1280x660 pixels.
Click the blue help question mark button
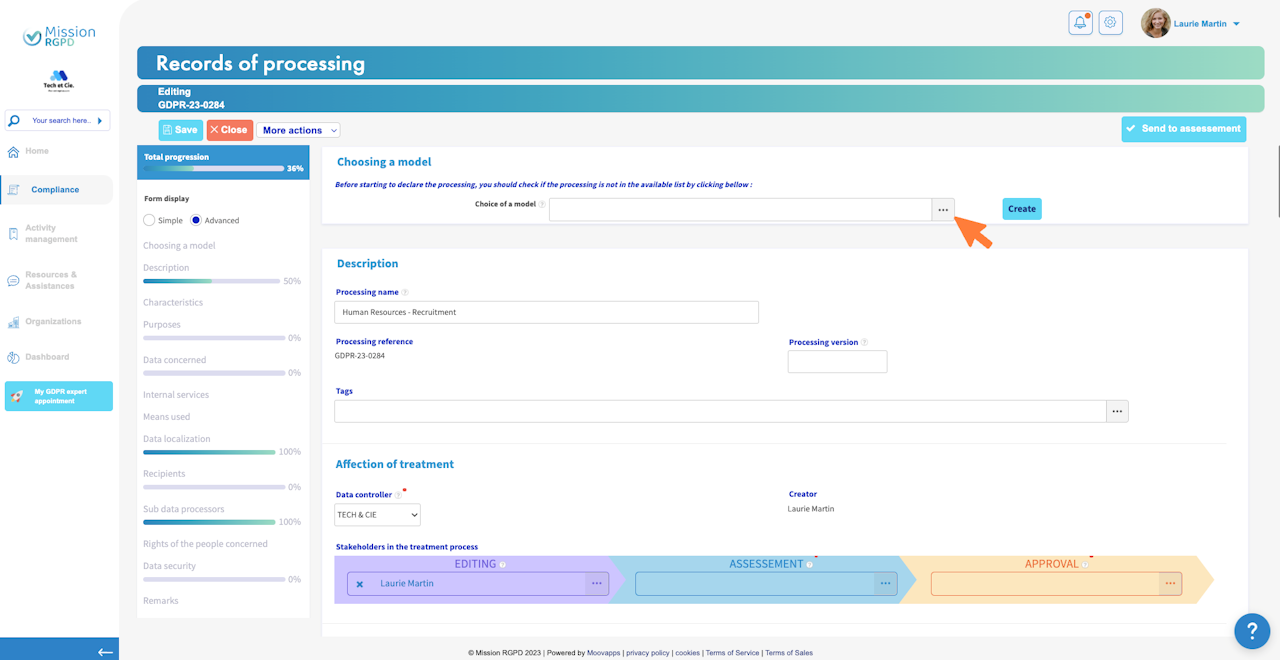[1252, 631]
